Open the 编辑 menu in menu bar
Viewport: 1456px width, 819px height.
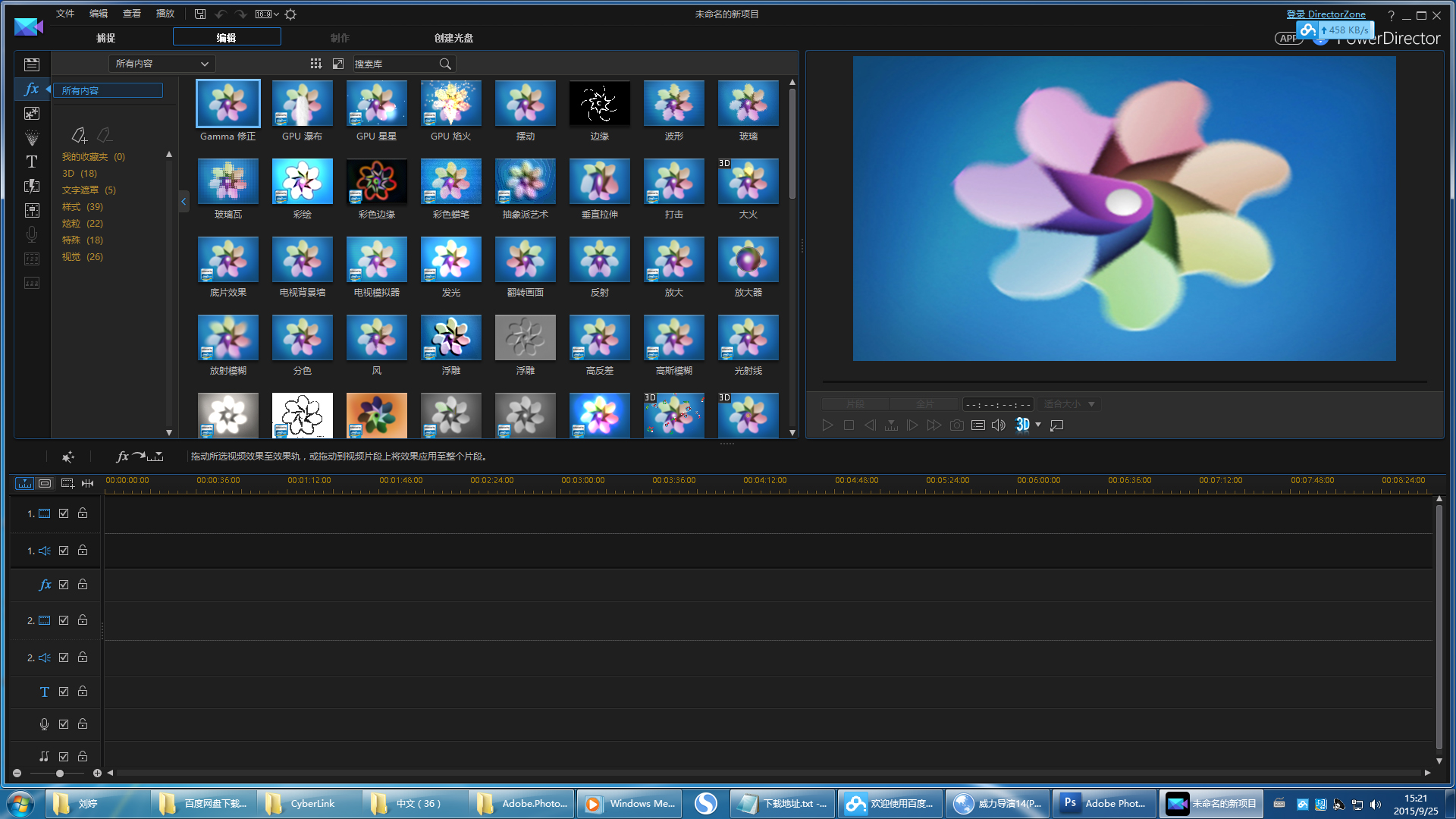(99, 14)
